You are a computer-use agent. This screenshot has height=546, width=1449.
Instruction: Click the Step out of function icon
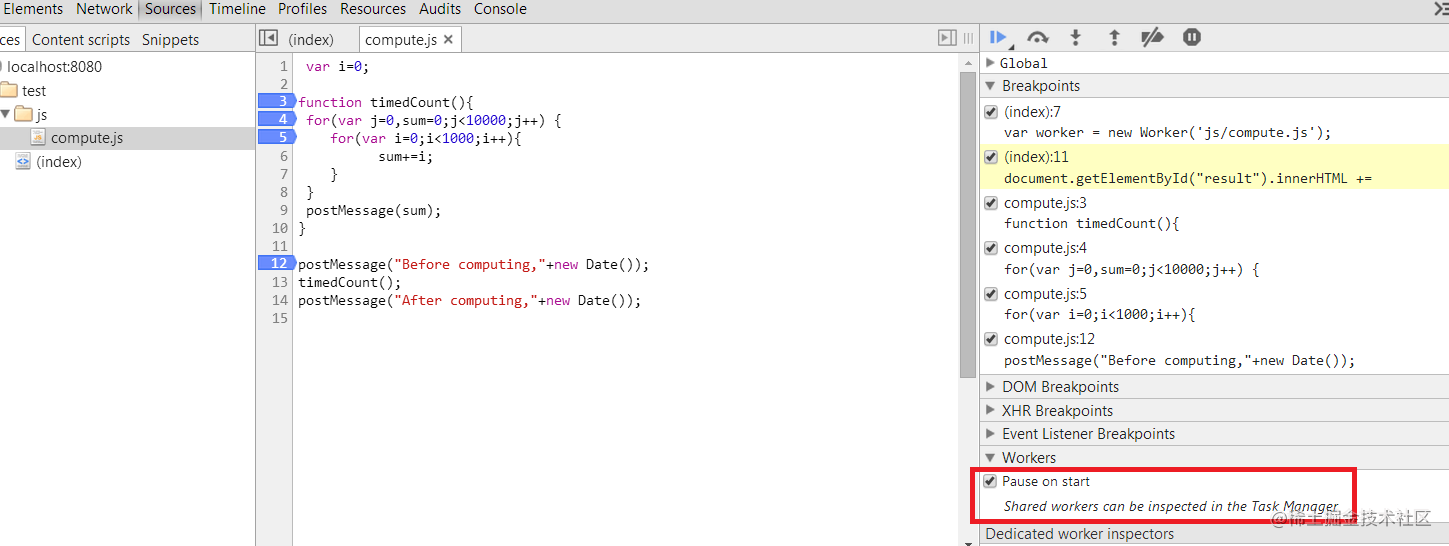tap(1114, 37)
